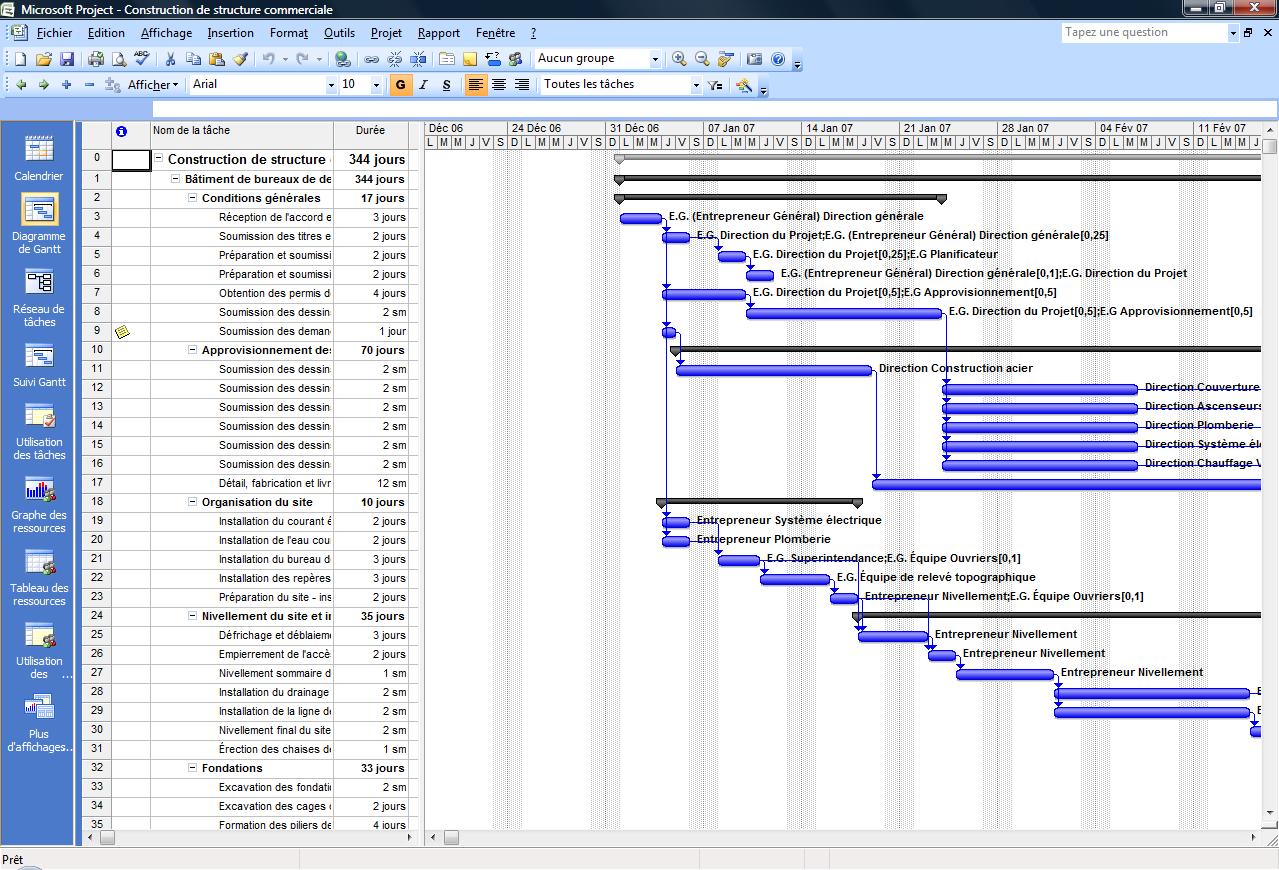Click the AutoFilter icon
The width and height of the screenshot is (1279, 870).
click(715, 85)
